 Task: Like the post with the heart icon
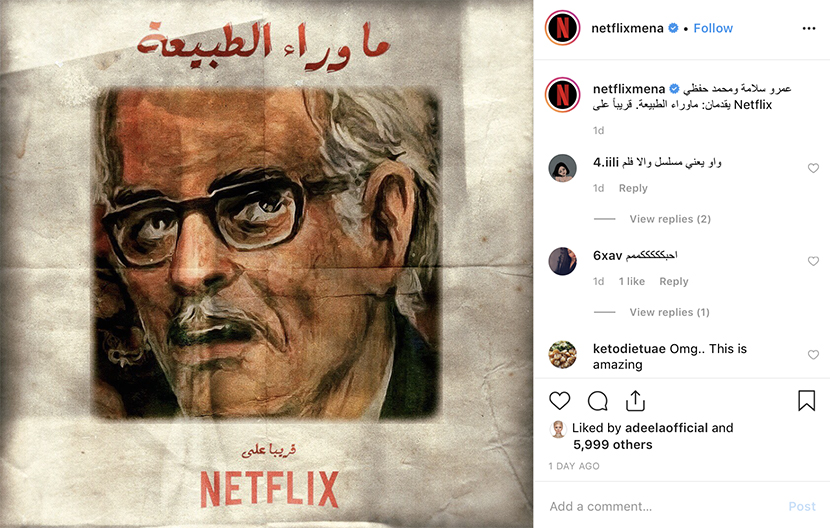coord(560,401)
